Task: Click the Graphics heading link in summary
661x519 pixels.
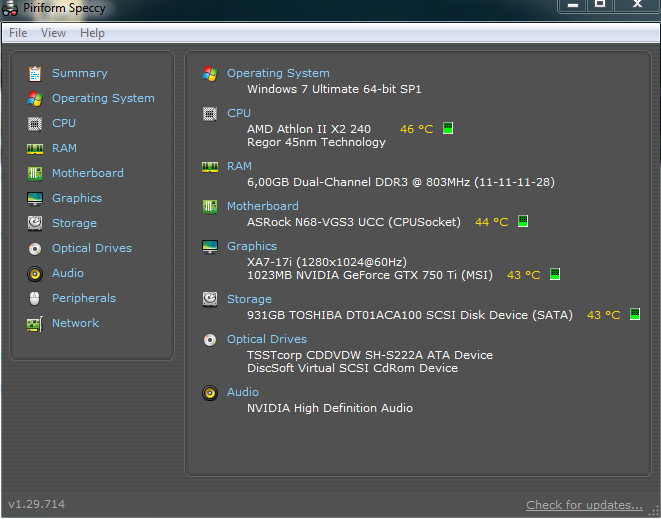Action: [252, 246]
